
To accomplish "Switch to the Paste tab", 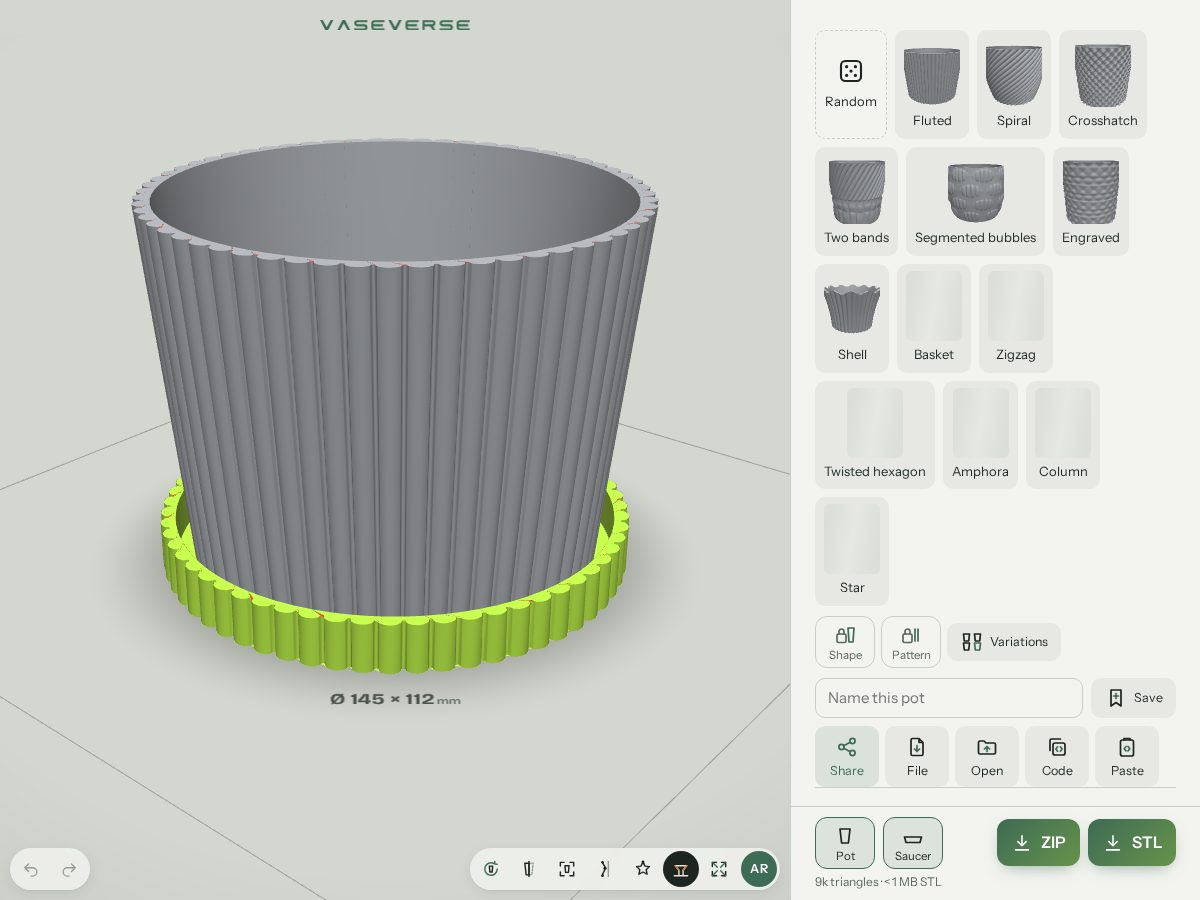I will (x=1127, y=757).
